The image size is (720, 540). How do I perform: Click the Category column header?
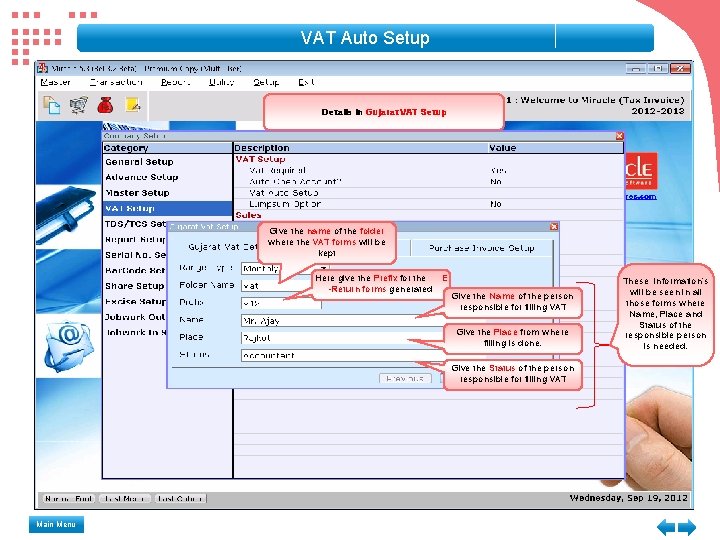(x=168, y=148)
